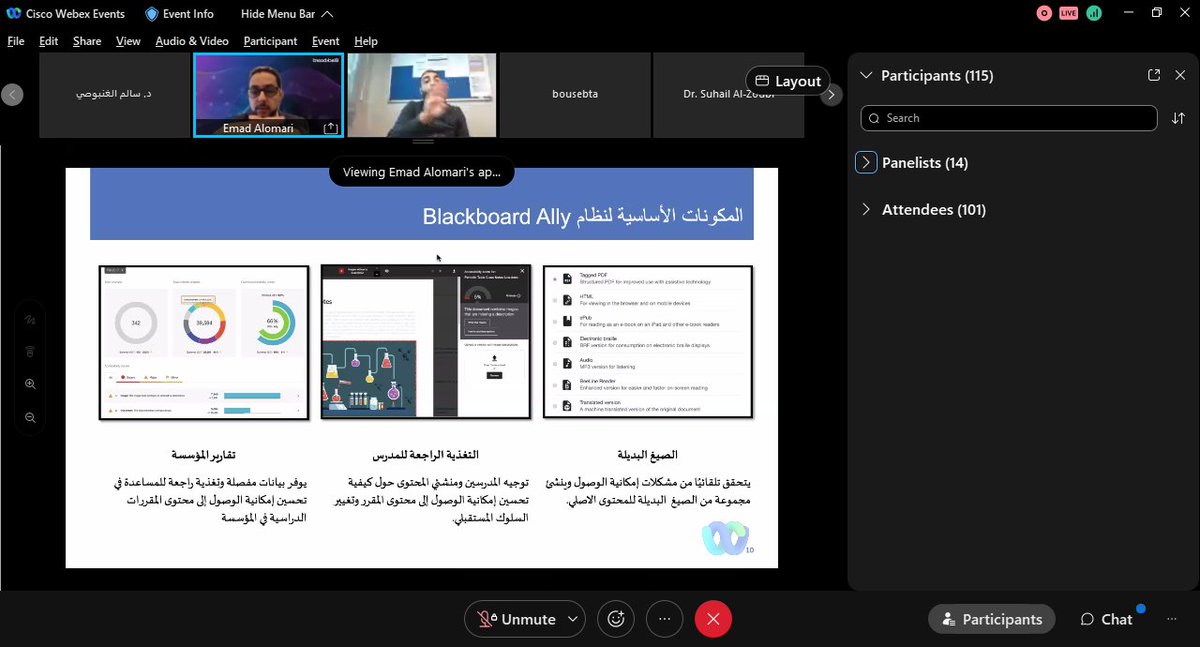The width and height of the screenshot is (1200, 647).
Task: Open the Audio & Video menu
Action: pyautogui.click(x=192, y=41)
